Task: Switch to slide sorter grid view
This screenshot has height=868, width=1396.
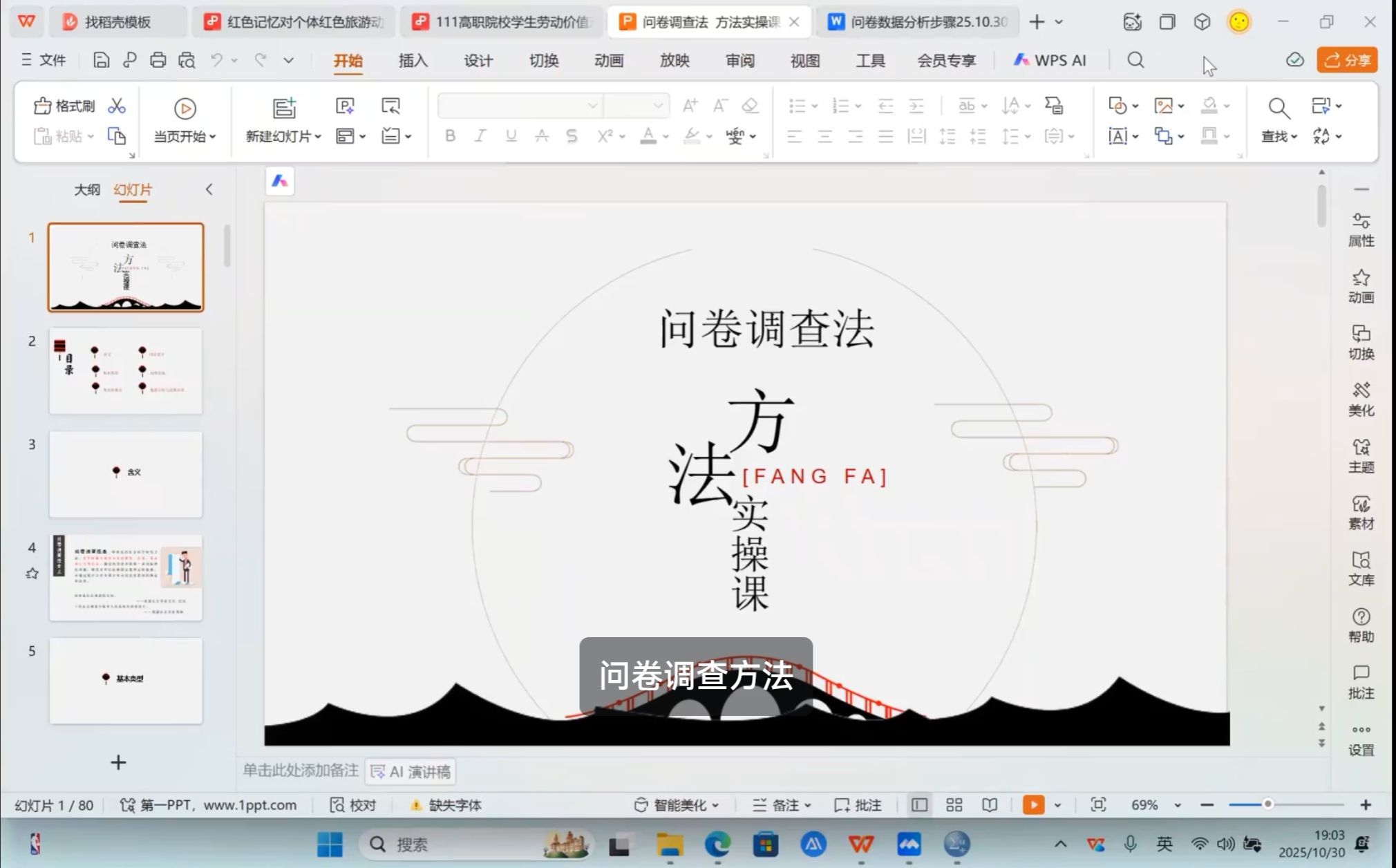Action: tap(954, 805)
